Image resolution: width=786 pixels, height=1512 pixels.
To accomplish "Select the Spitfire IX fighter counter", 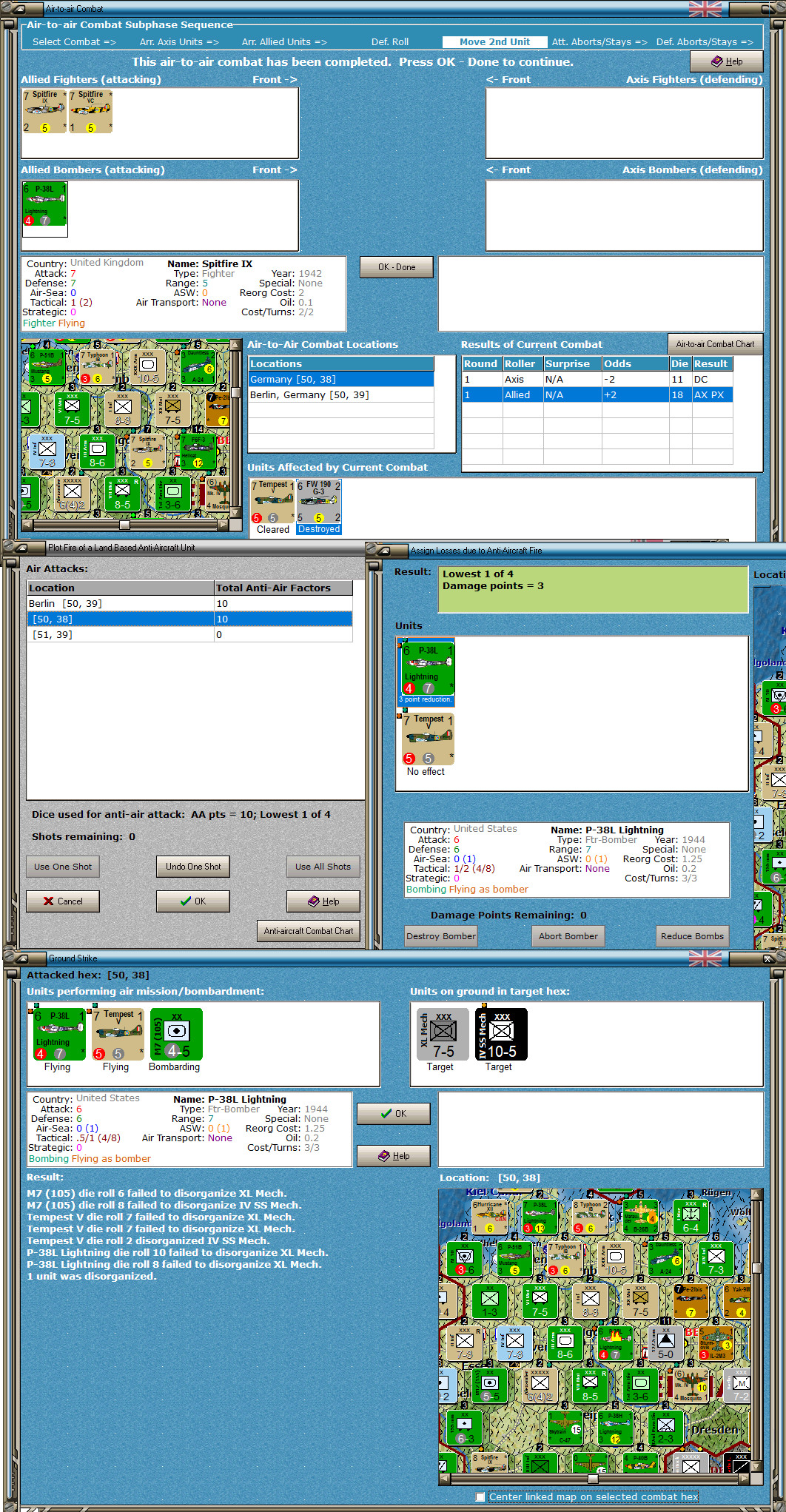I will 44,112.
